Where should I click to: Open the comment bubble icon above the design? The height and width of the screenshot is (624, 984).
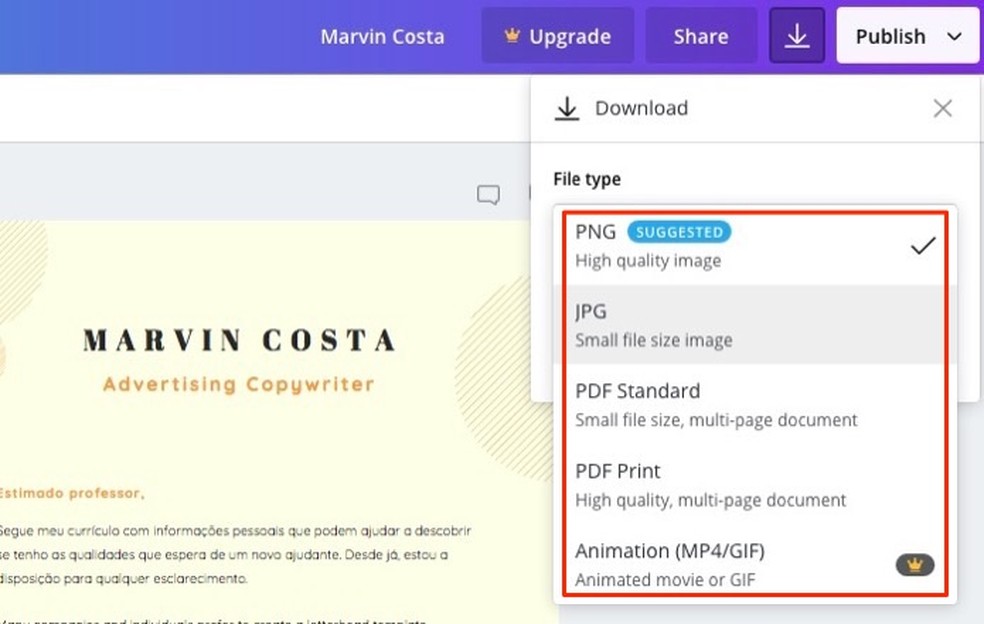click(x=487, y=195)
